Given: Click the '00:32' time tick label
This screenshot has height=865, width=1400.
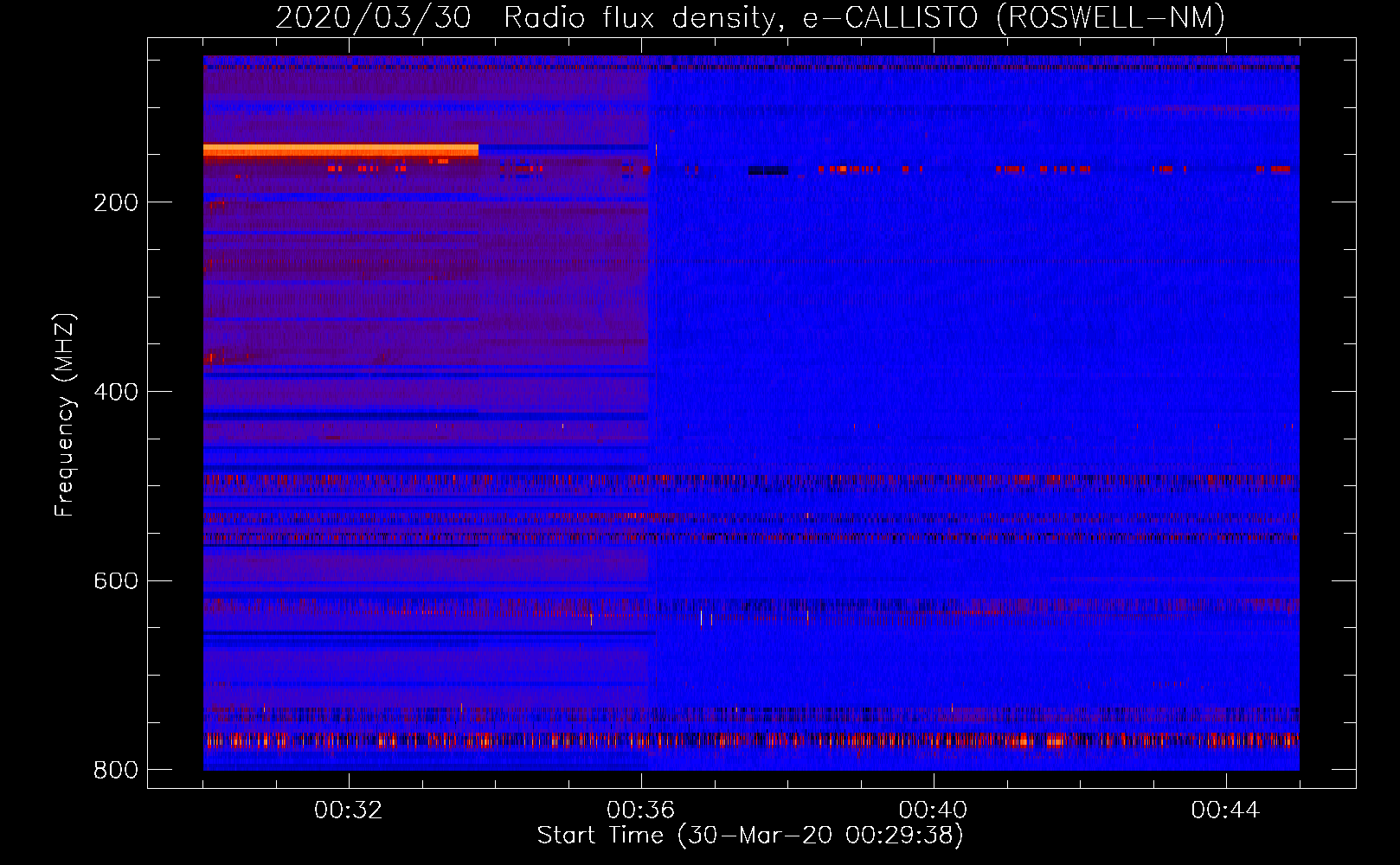Looking at the screenshot, I should click(349, 811).
